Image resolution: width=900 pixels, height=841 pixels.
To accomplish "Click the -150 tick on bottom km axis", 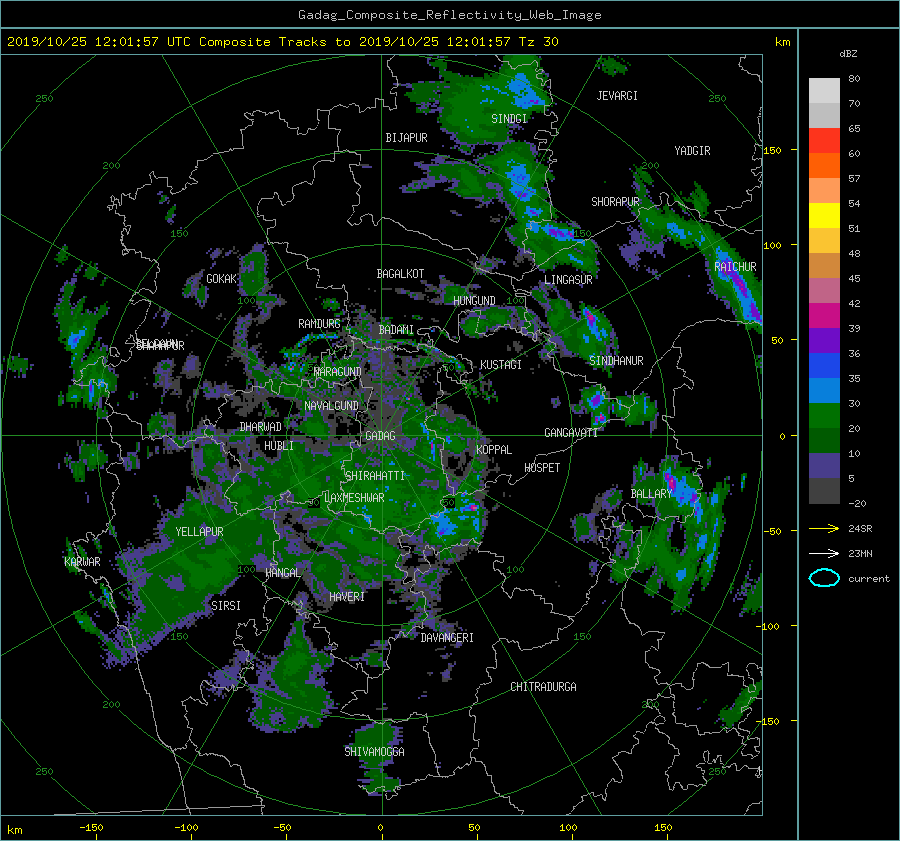I will coord(91,828).
